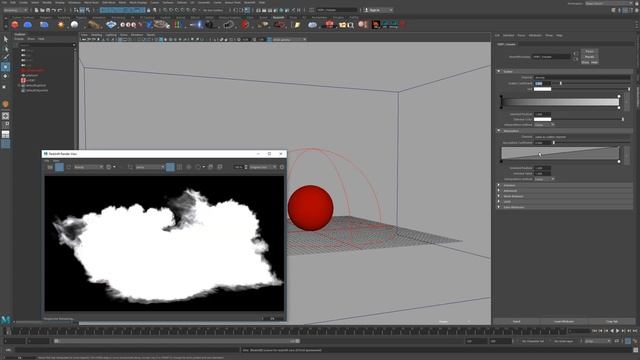Viewport: 640px width, 360px height.
Task: Open the Beauty AOV dropdown in Render View
Action: [88, 167]
